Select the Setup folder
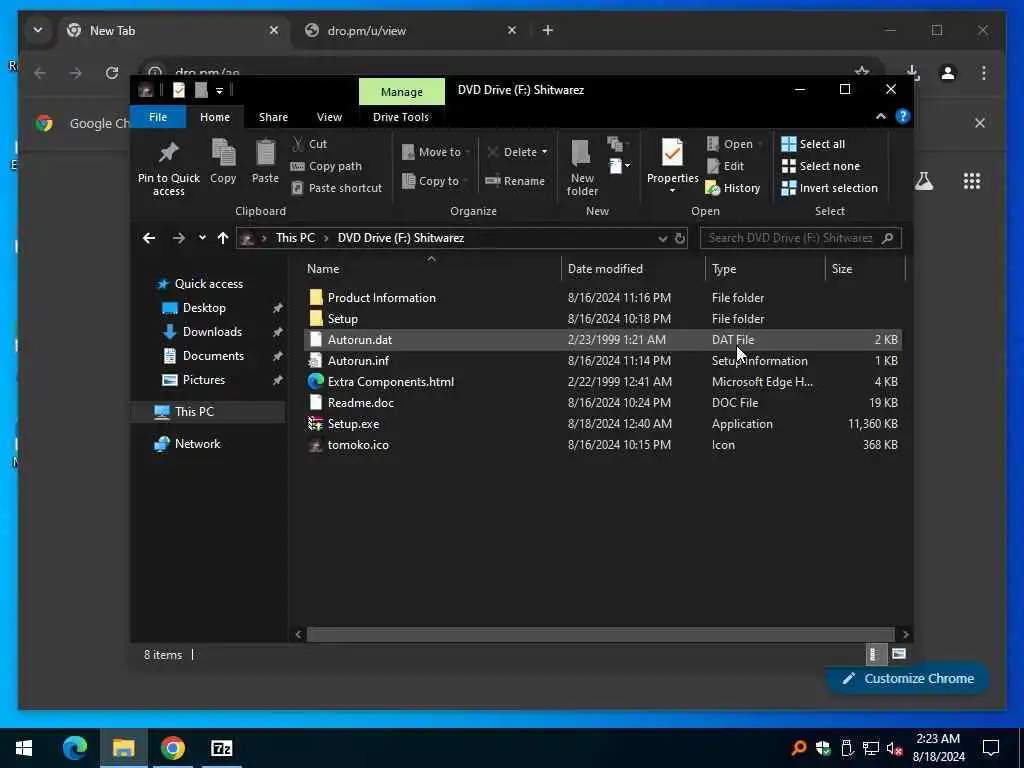1024x768 pixels. [601, 319]
